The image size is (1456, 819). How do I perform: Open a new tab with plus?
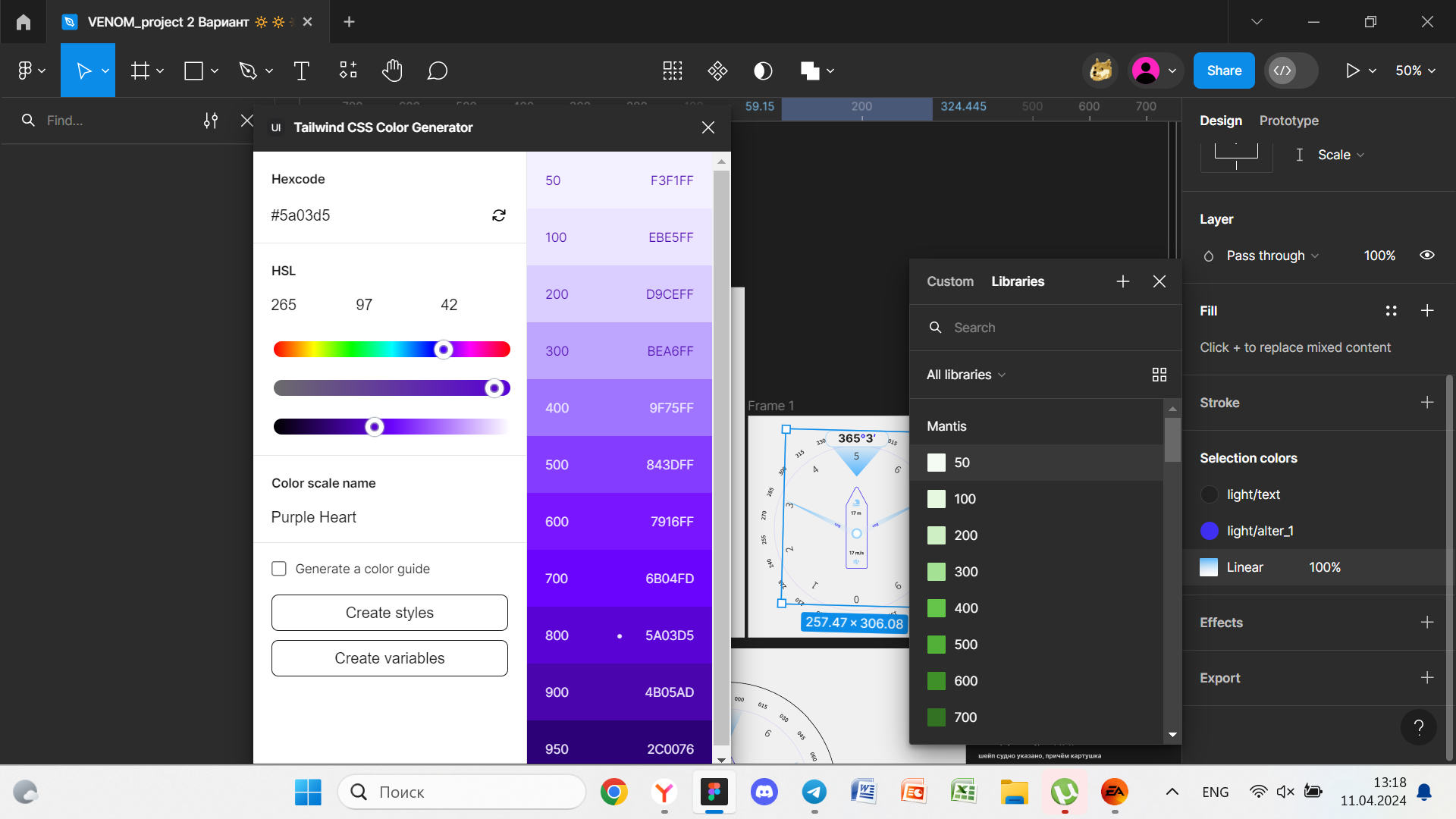(349, 22)
